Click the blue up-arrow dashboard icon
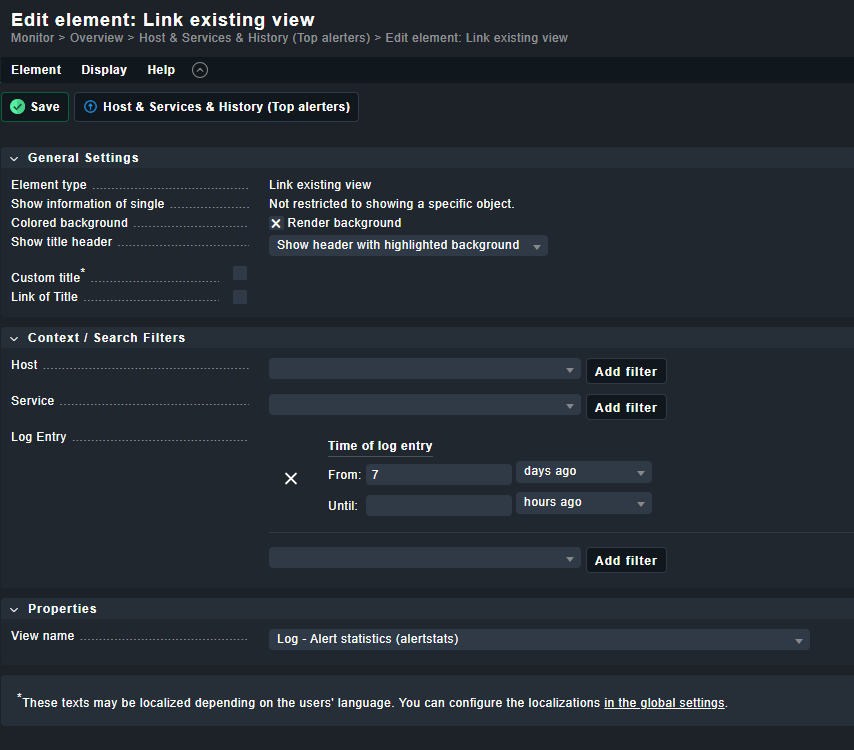 (x=91, y=107)
